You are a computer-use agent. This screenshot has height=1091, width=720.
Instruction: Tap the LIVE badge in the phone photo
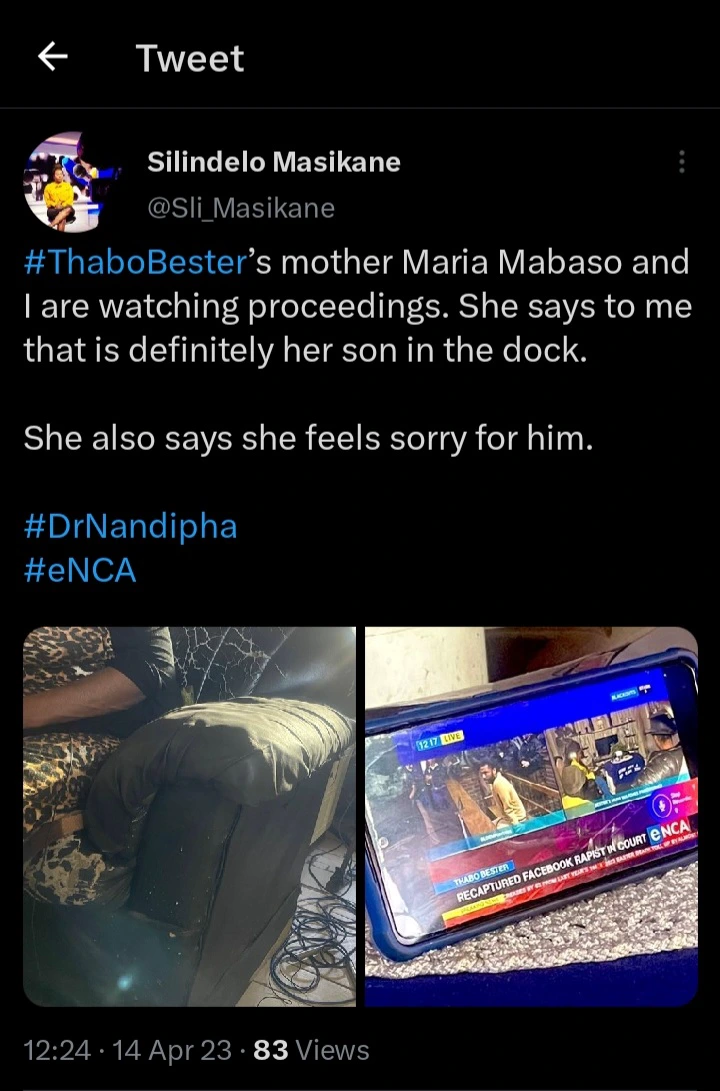(452, 738)
